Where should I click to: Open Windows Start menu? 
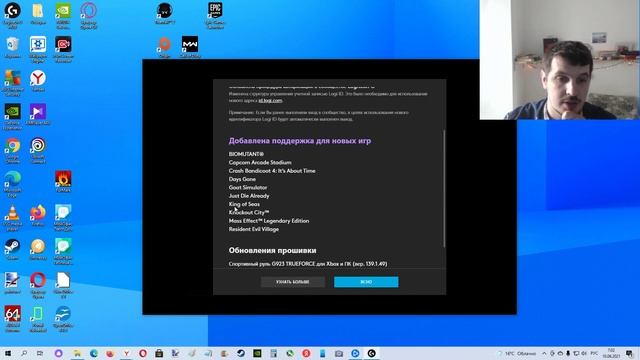click(7, 353)
